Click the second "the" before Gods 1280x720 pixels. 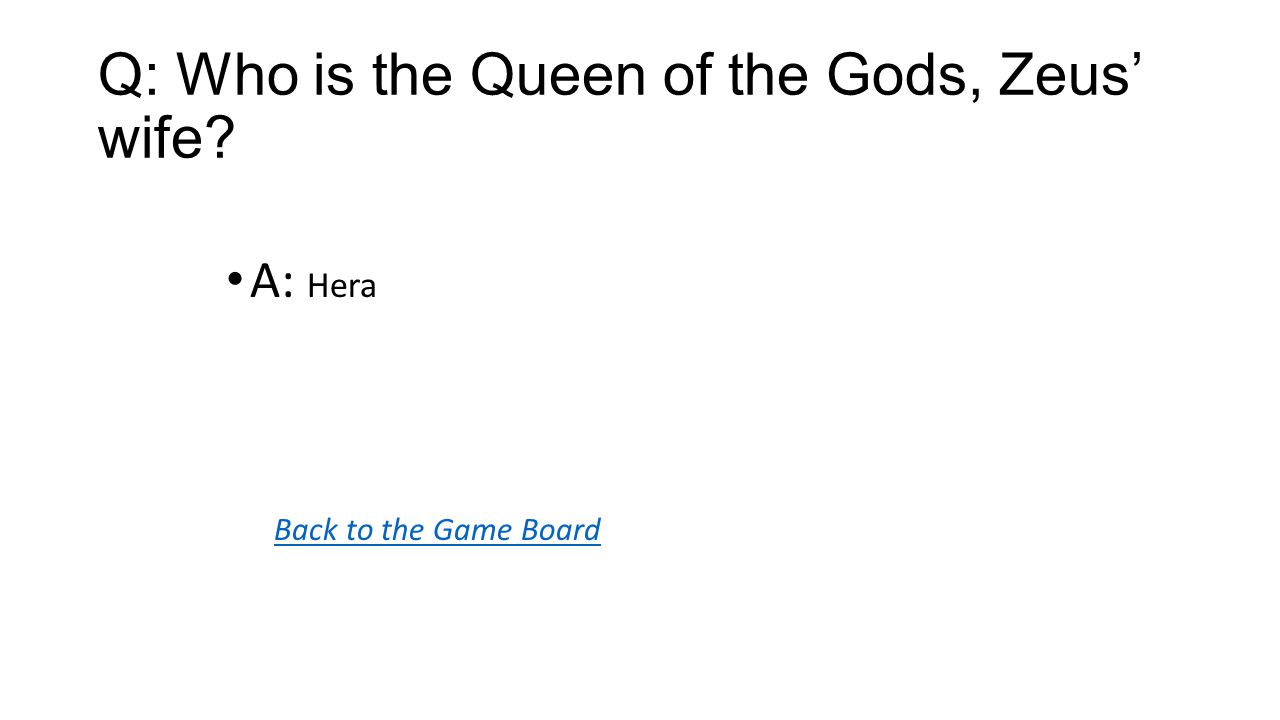click(x=771, y=76)
